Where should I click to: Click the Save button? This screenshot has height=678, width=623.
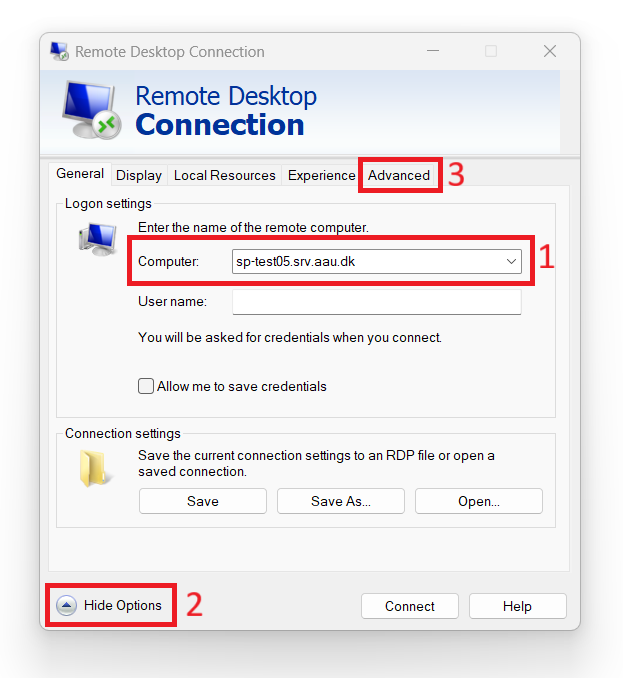203,501
